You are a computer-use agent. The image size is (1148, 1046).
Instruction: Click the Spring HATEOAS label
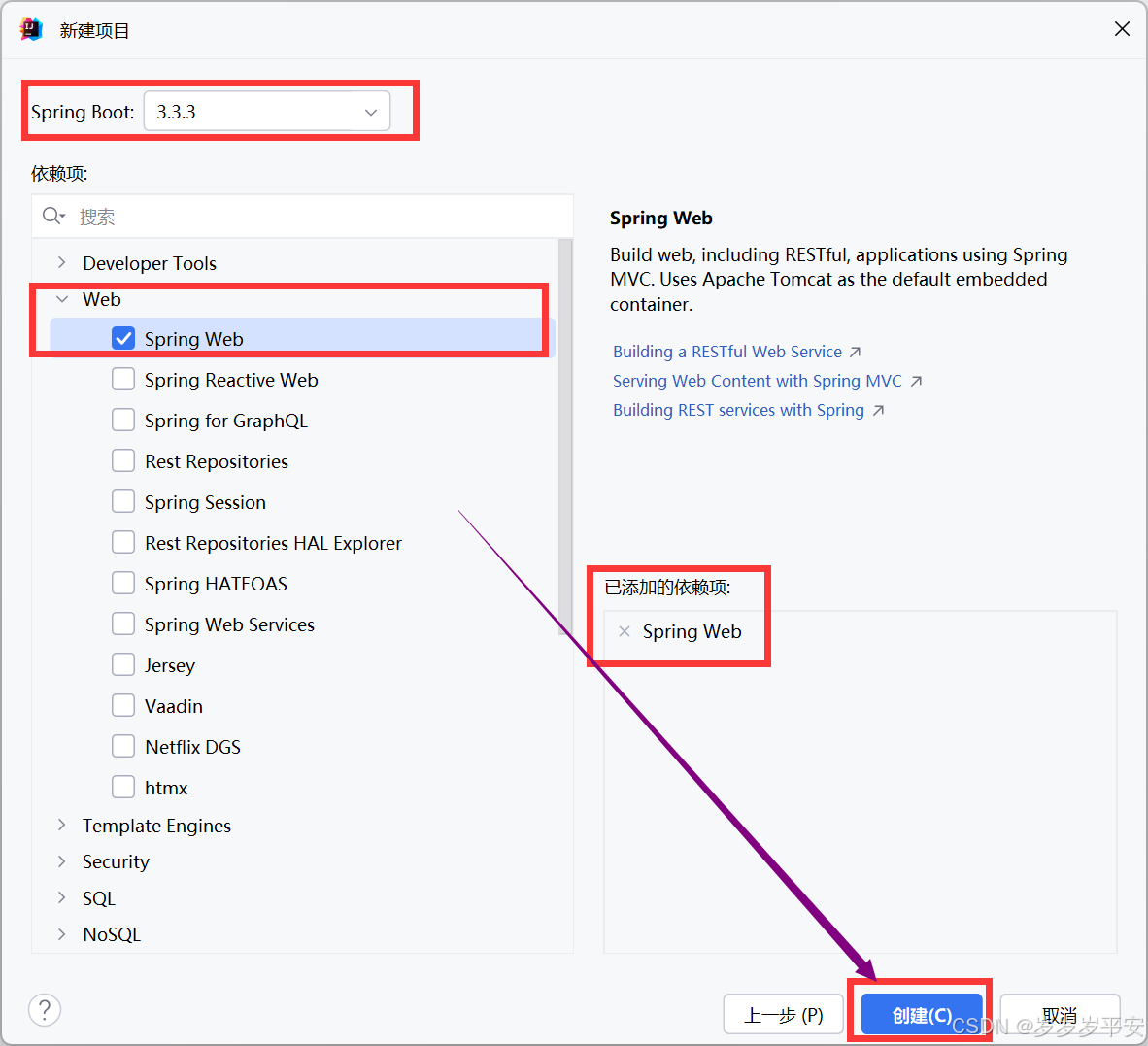coord(216,584)
